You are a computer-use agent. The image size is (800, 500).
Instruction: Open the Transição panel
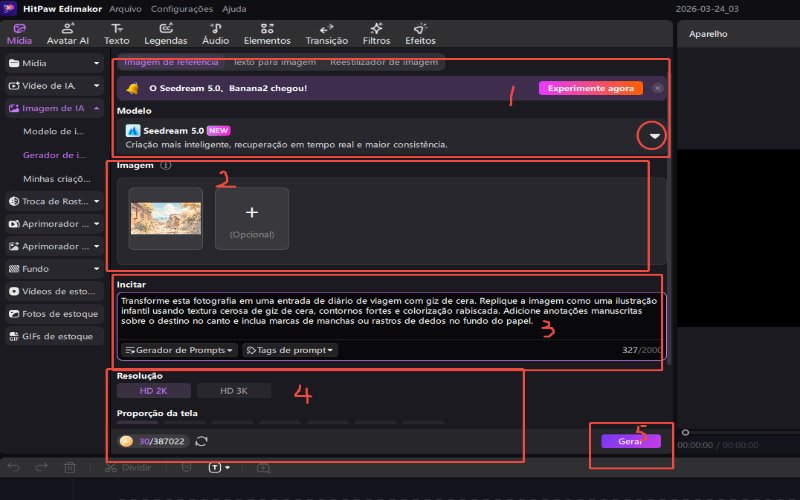coord(327,34)
